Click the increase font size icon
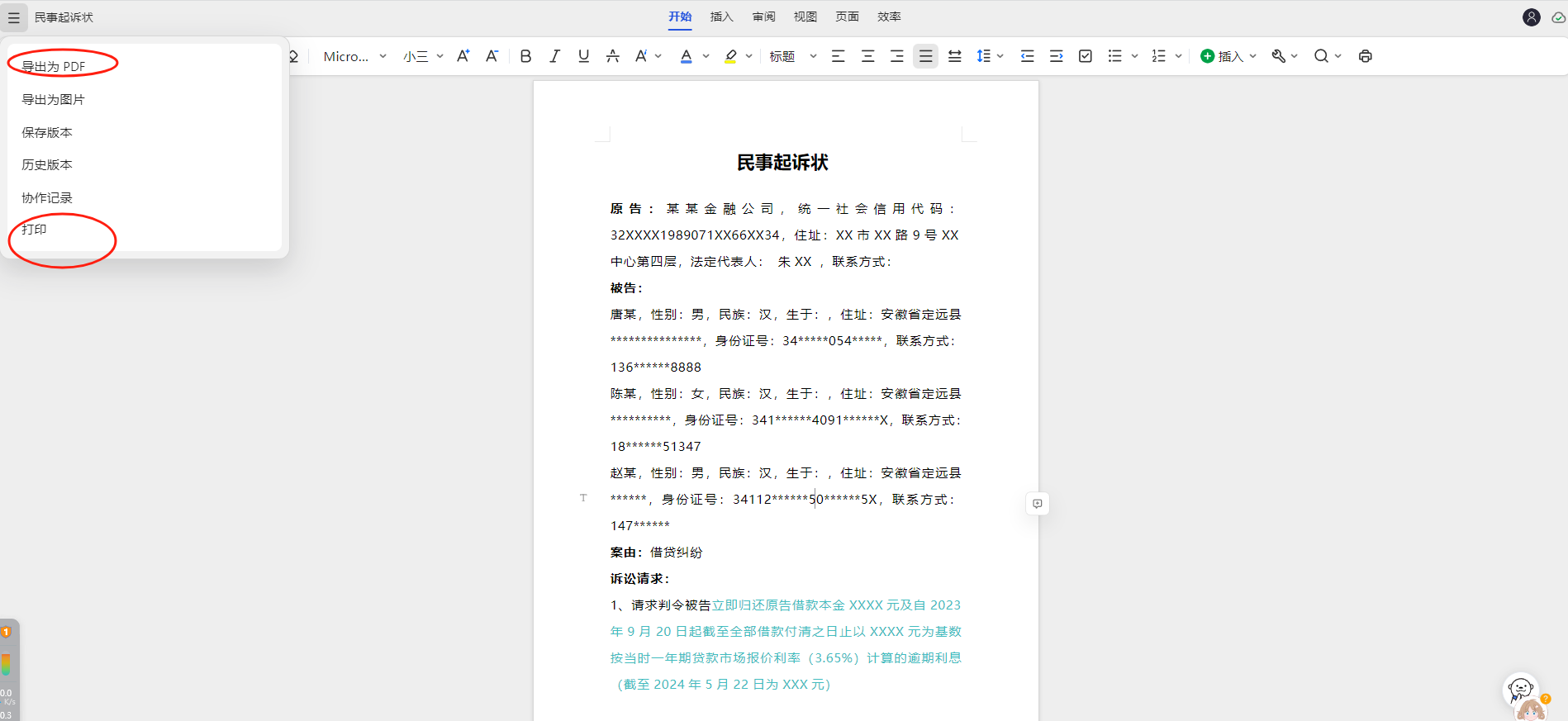The image size is (1568, 721). click(x=463, y=56)
